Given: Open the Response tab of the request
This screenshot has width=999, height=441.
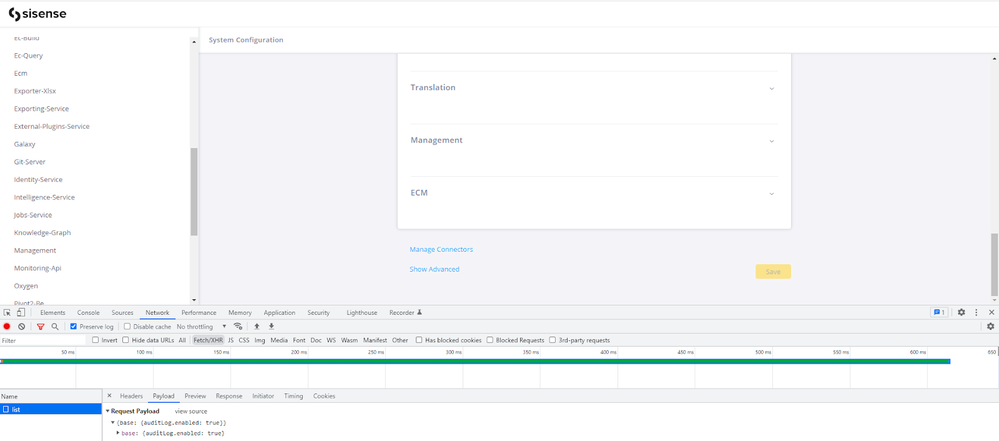Looking at the screenshot, I should coord(229,396).
